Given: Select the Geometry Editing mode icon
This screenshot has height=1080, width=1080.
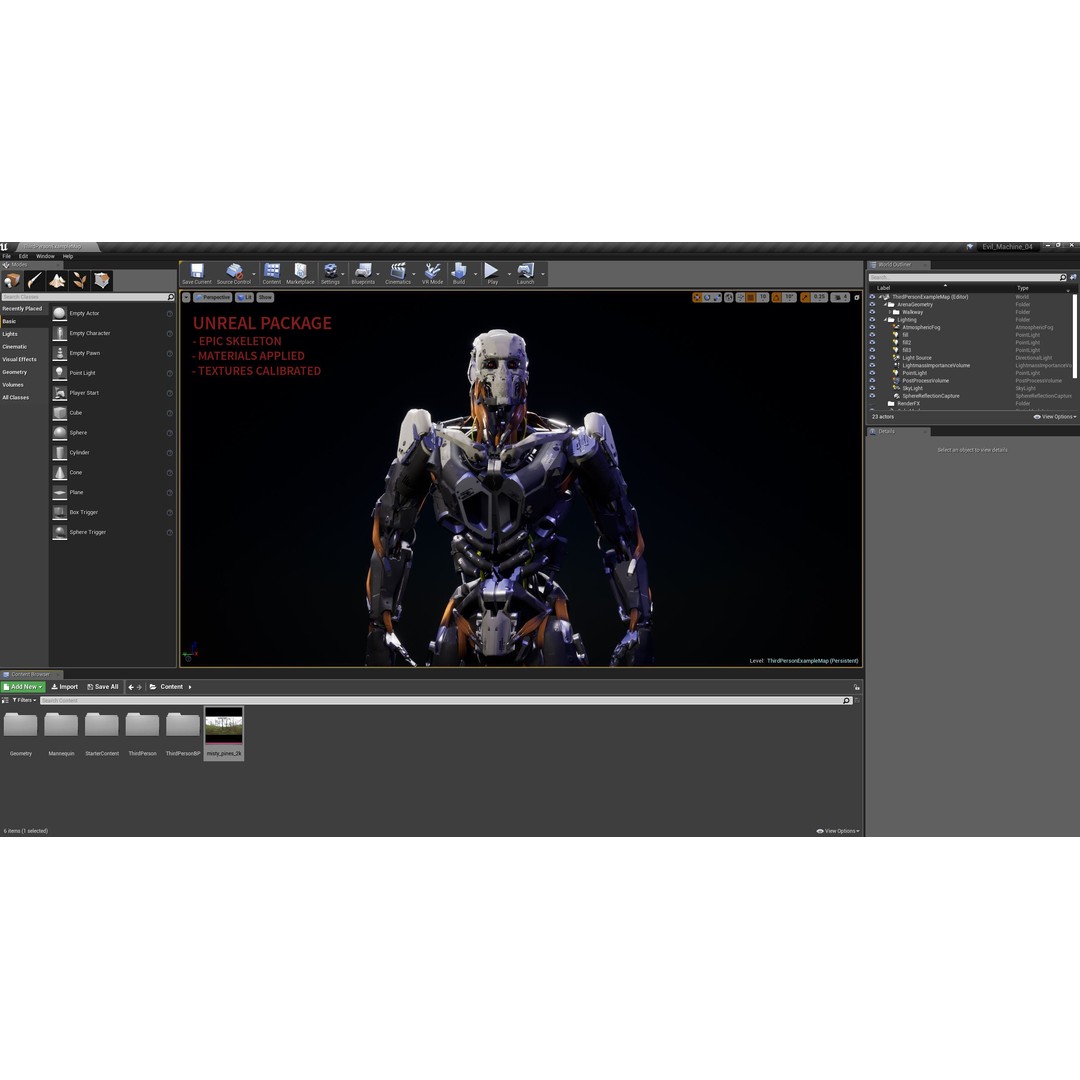Looking at the screenshot, I should click(x=102, y=280).
